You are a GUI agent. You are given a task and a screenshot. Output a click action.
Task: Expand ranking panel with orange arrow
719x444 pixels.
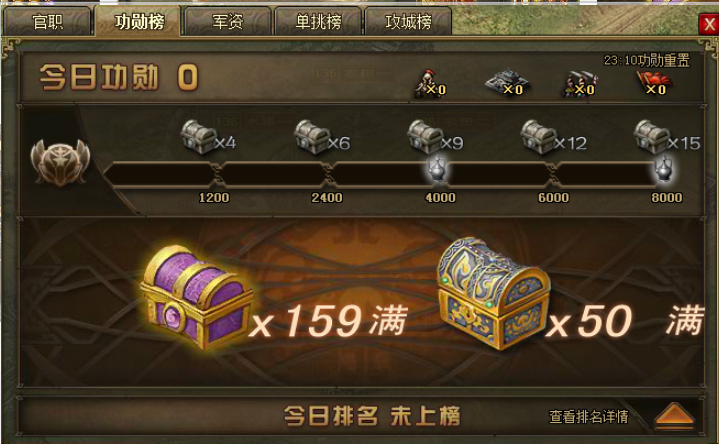674,416
